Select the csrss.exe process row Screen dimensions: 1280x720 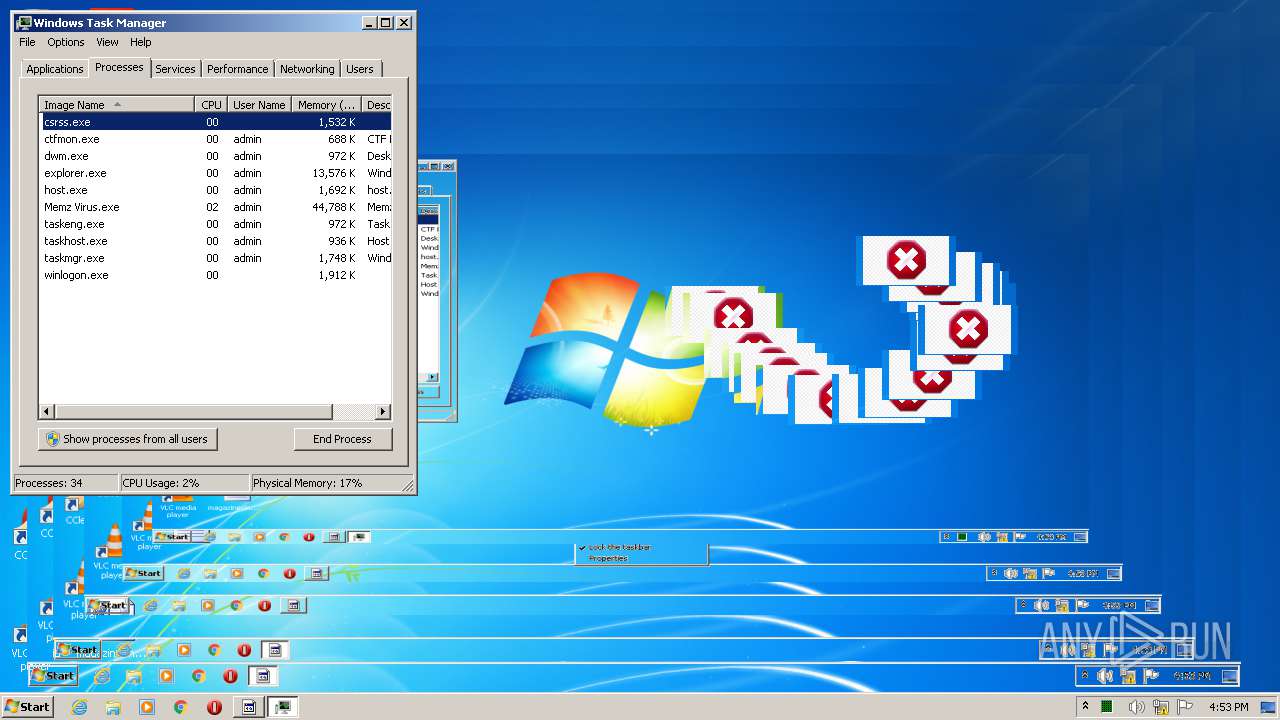(215, 122)
